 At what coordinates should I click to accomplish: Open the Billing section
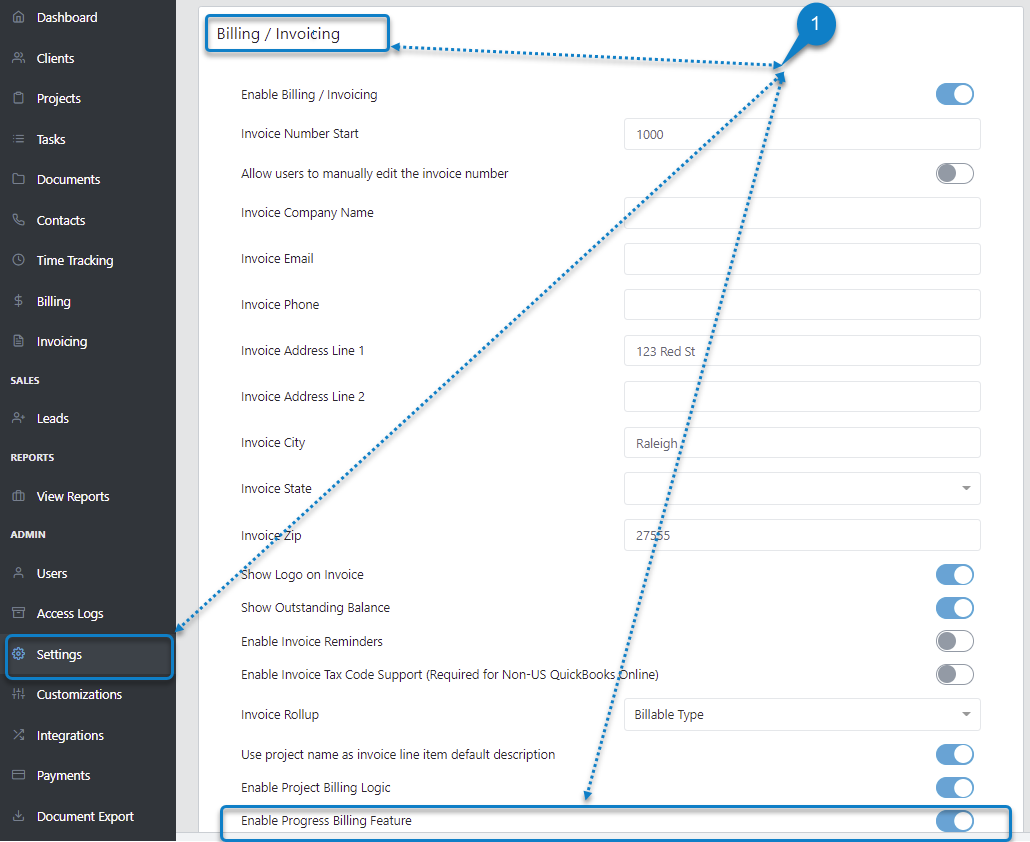(x=52, y=300)
